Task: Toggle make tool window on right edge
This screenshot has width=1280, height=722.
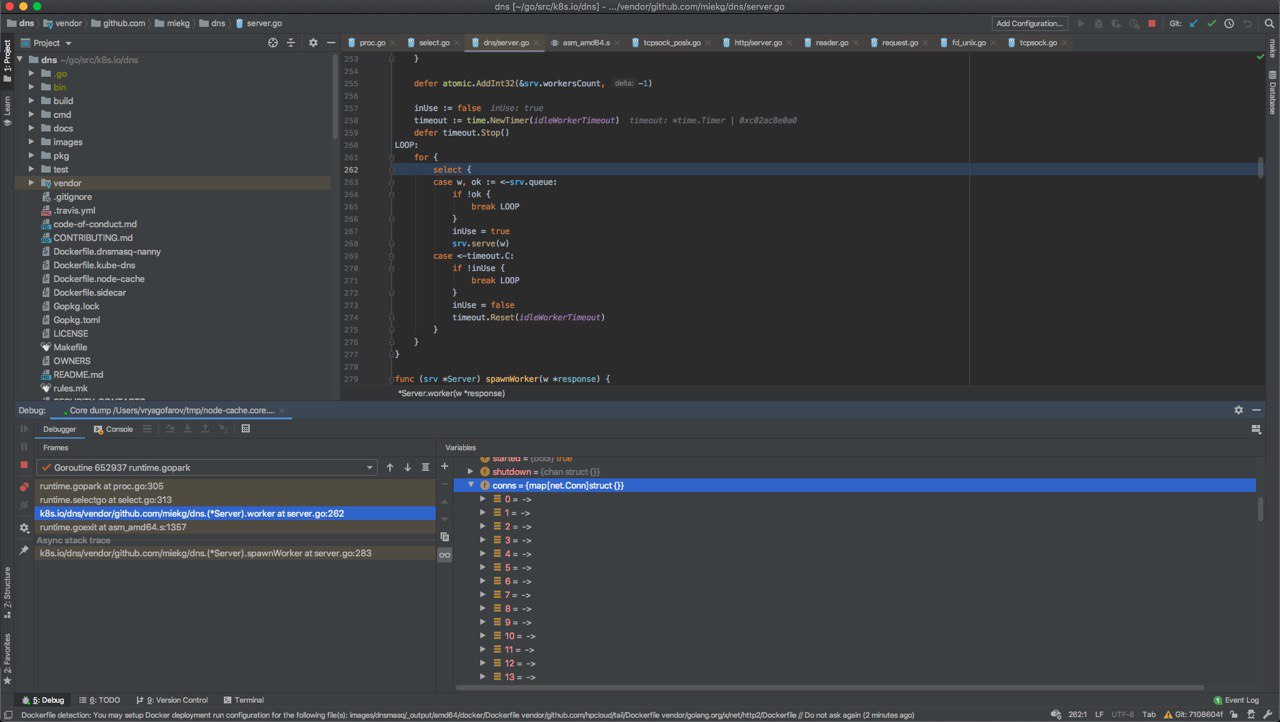Action: tap(1272, 49)
